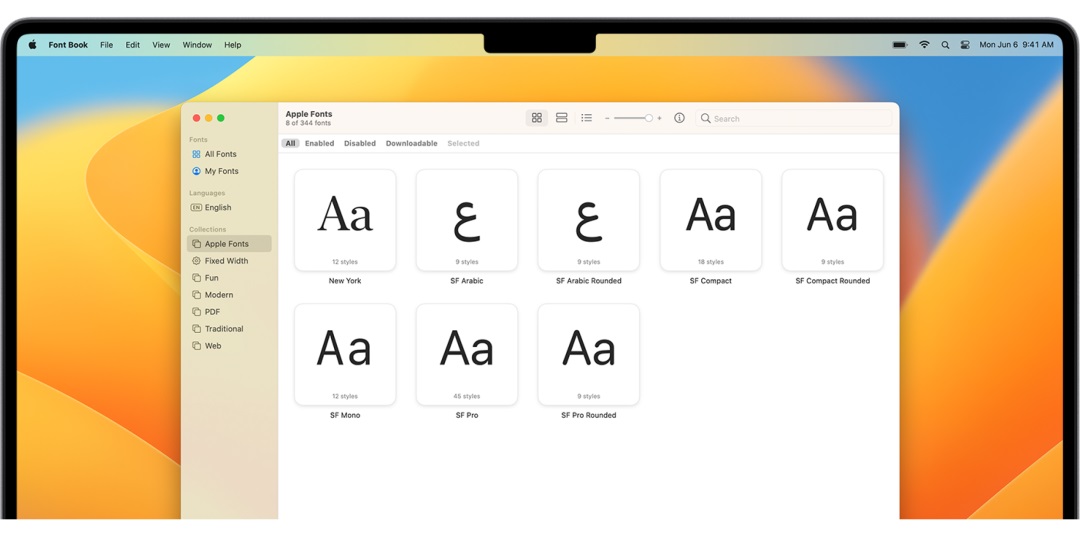
Task: Open the Wi-Fi menu icon
Action: pyautogui.click(x=924, y=45)
